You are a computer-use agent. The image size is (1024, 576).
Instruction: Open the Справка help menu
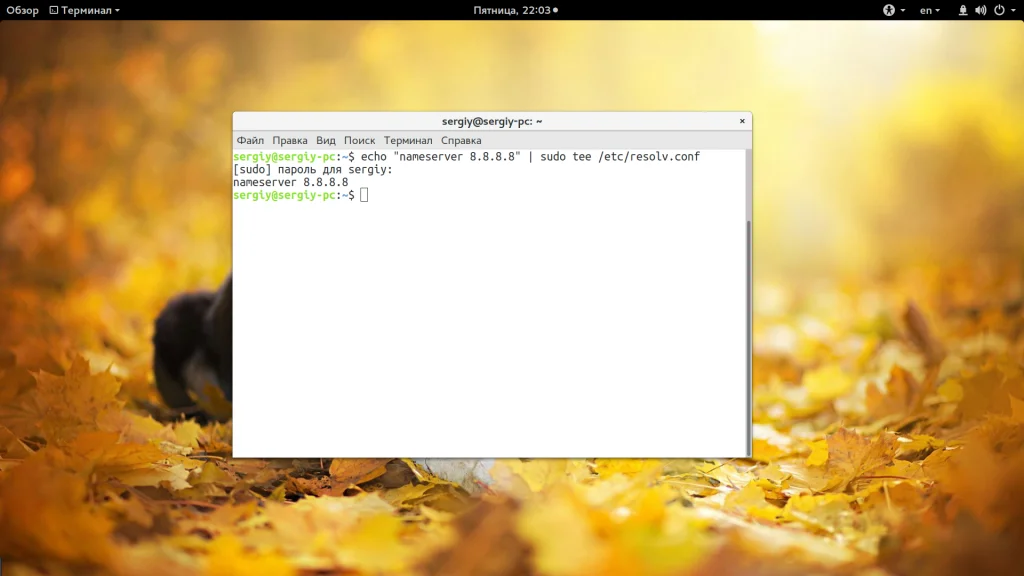(x=461, y=141)
